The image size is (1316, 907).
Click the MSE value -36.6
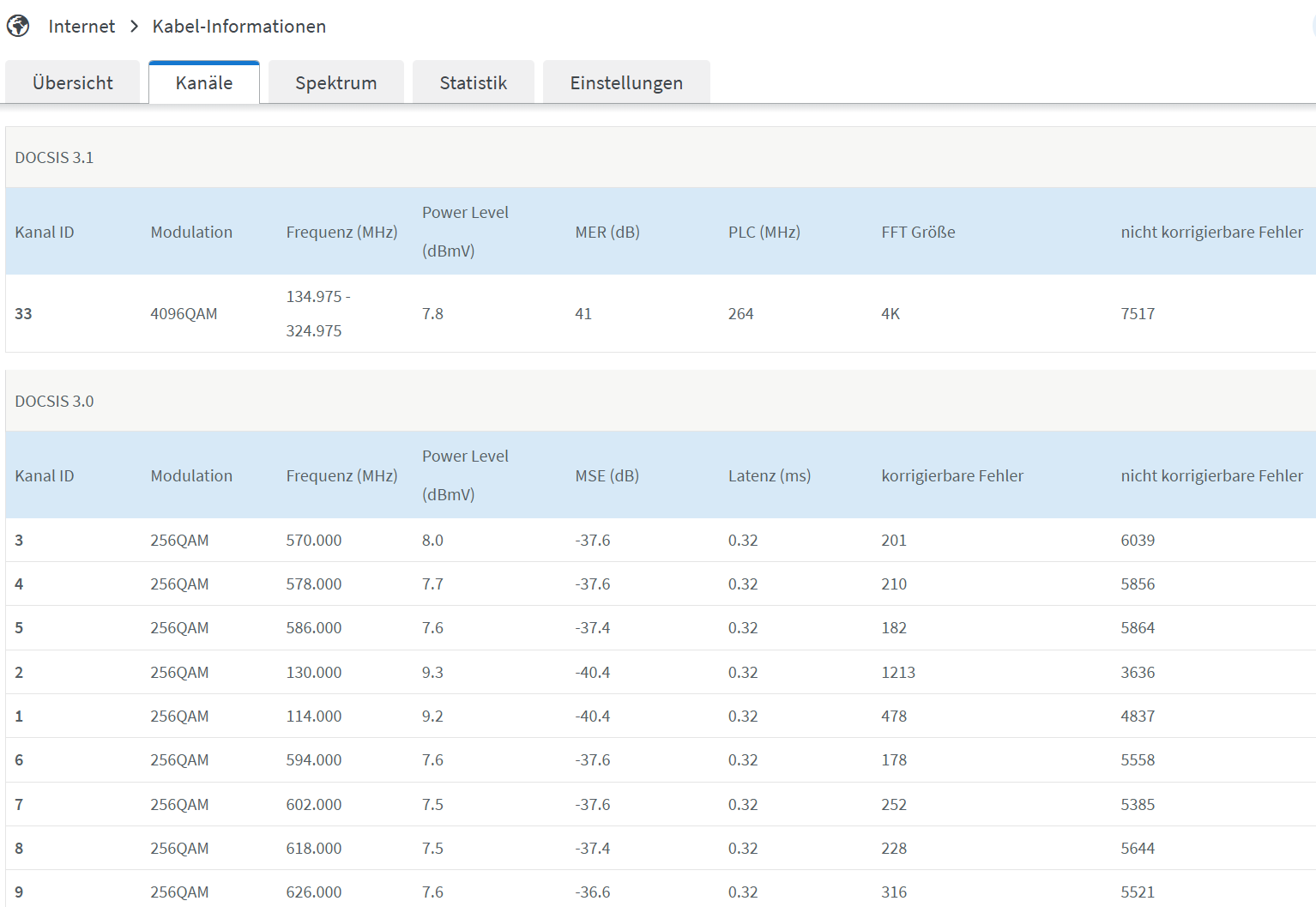coord(593,892)
